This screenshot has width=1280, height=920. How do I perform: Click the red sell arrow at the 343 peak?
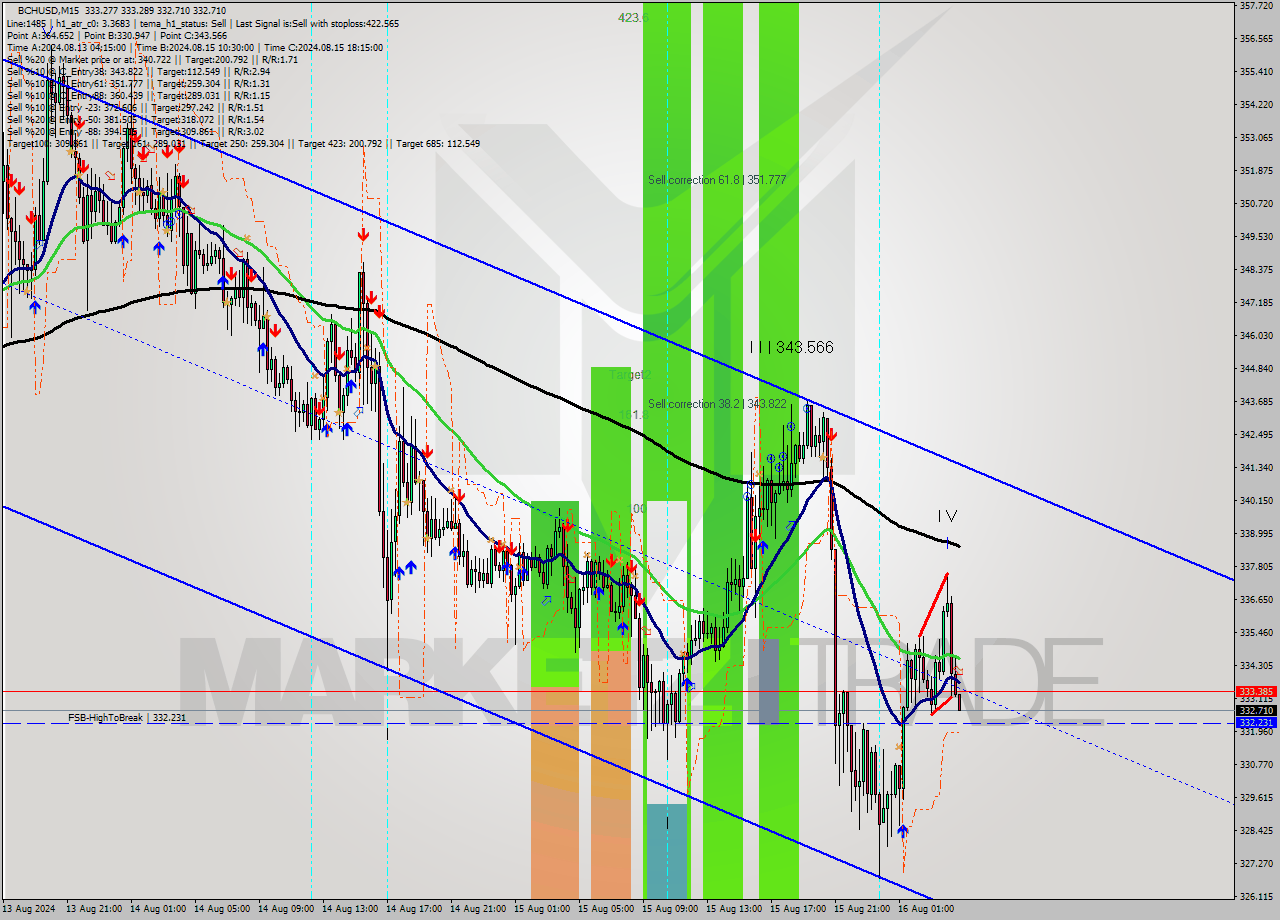pos(832,434)
